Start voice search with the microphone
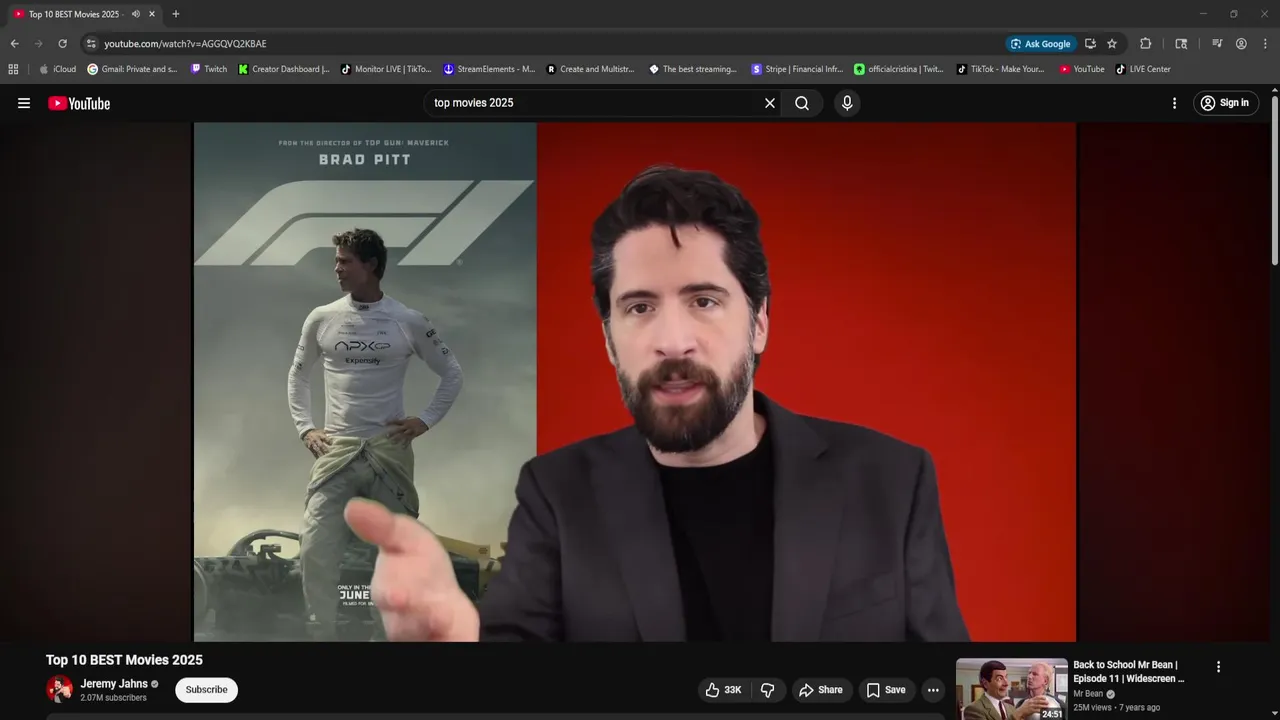This screenshot has width=1280, height=720. coord(847,103)
